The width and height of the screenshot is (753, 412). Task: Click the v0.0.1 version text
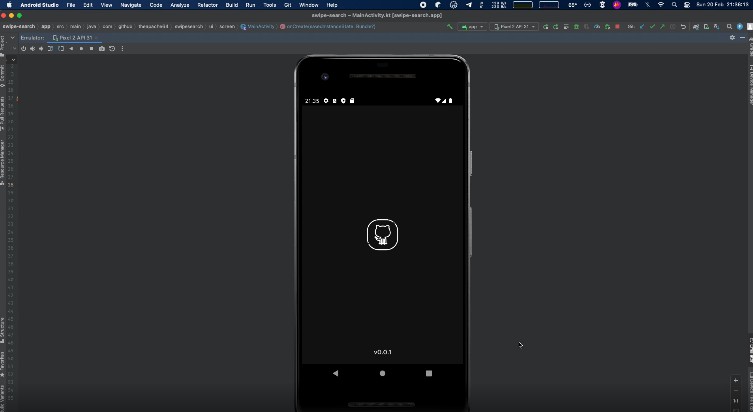[x=382, y=352]
